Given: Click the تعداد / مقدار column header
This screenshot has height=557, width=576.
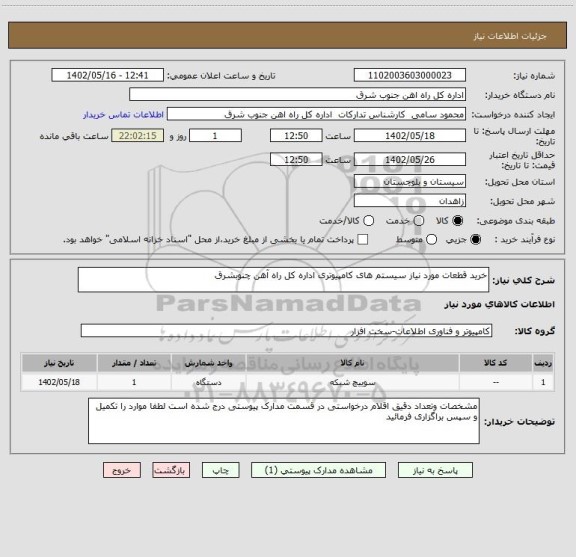Looking at the screenshot, I should (x=134, y=363).
